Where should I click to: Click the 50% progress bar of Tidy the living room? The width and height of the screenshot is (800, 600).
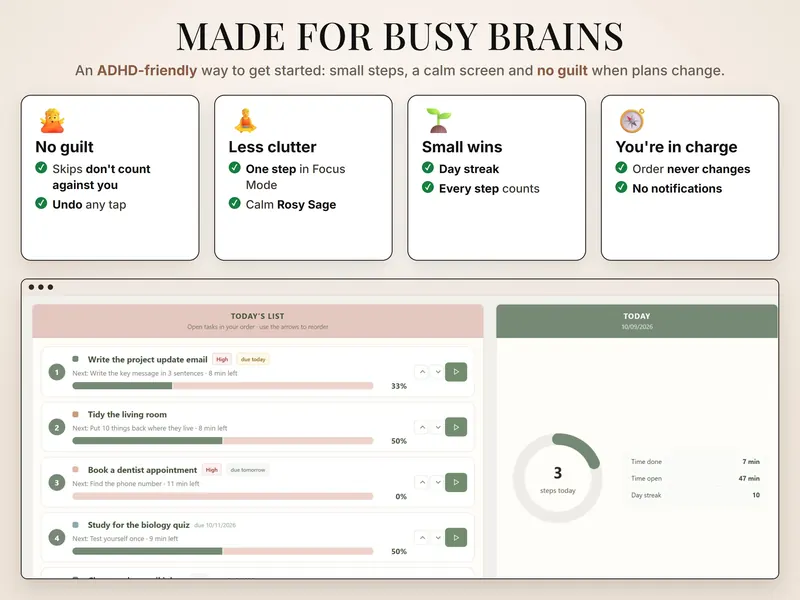coord(223,441)
